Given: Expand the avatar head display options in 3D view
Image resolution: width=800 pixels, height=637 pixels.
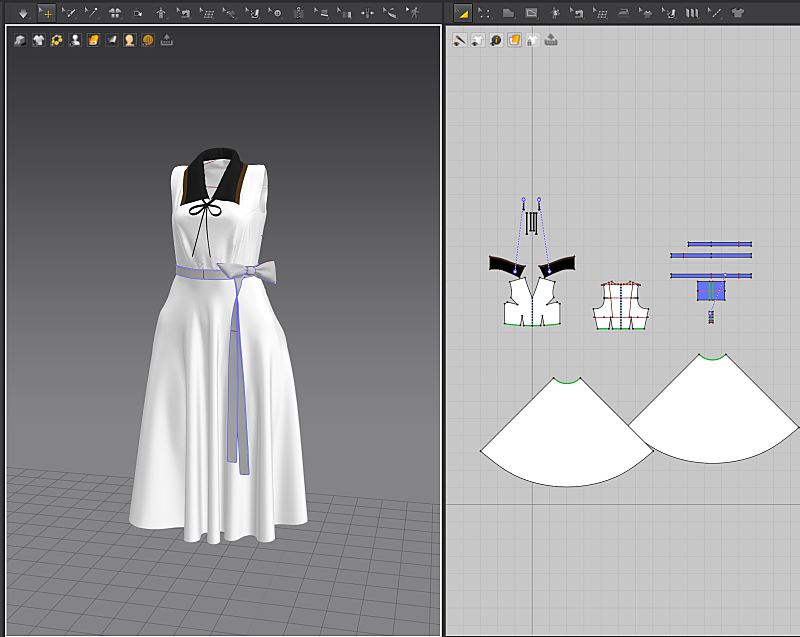Looking at the screenshot, I should pyautogui.click(x=130, y=41).
